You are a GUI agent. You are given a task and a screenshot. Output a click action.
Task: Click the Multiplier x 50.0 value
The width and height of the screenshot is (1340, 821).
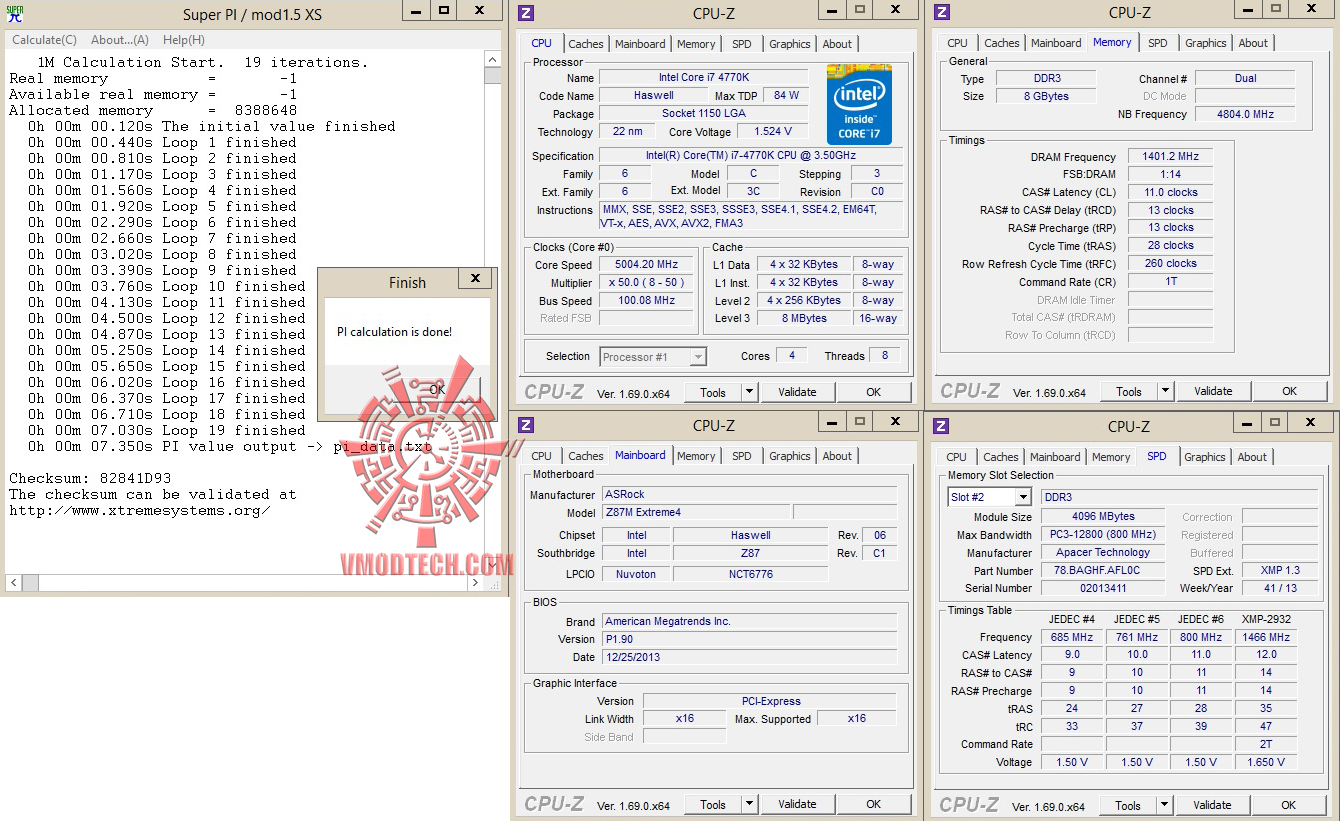[647, 283]
